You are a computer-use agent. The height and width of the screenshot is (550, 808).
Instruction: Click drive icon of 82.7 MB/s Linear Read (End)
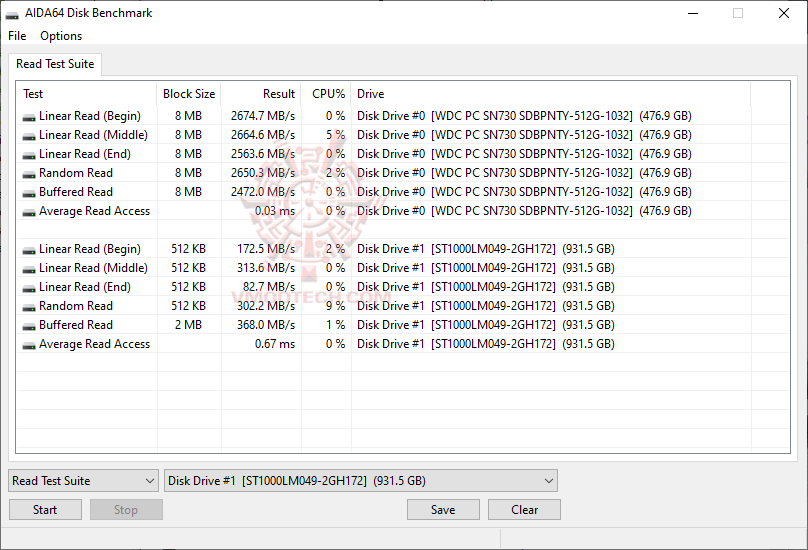(29, 288)
